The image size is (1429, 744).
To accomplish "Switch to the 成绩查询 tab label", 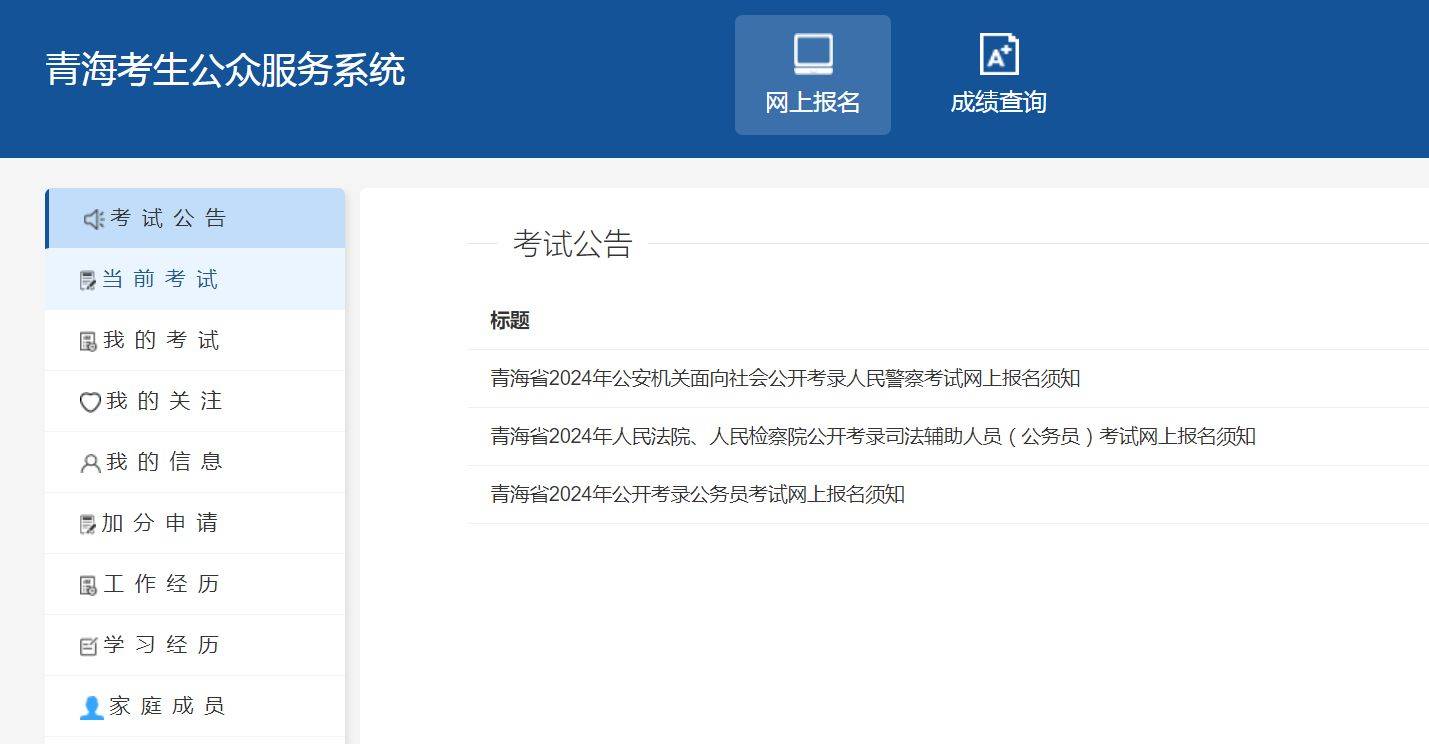I will click(998, 102).
